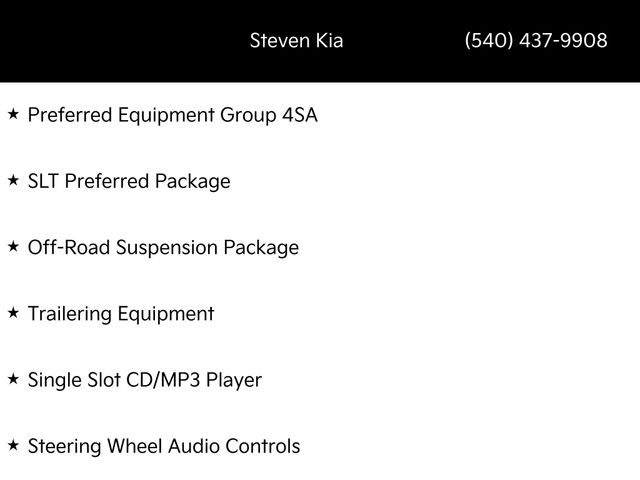Click the word "Trailering" in the list
This screenshot has width=640, height=480.
click(x=70, y=314)
